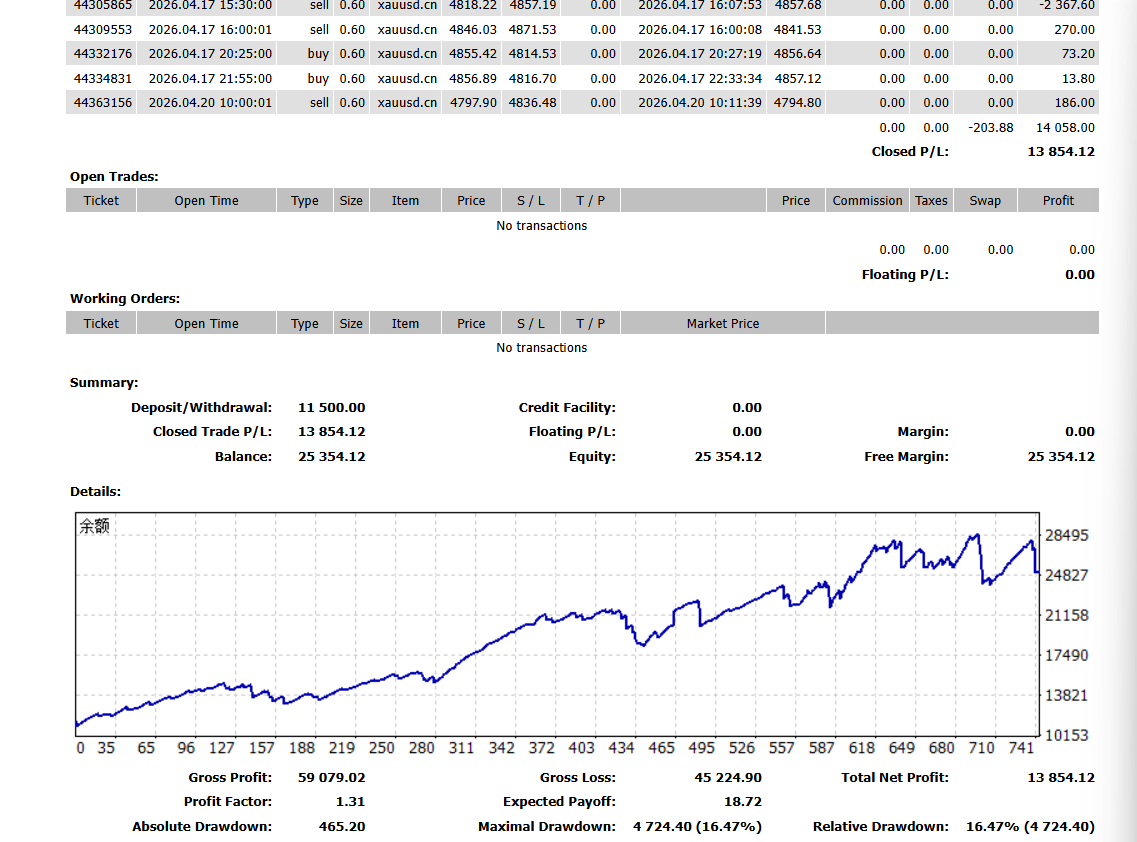This screenshot has width=1137, height=842.
Task: Click the Credit Facility label
Action: tap(567, 408)
